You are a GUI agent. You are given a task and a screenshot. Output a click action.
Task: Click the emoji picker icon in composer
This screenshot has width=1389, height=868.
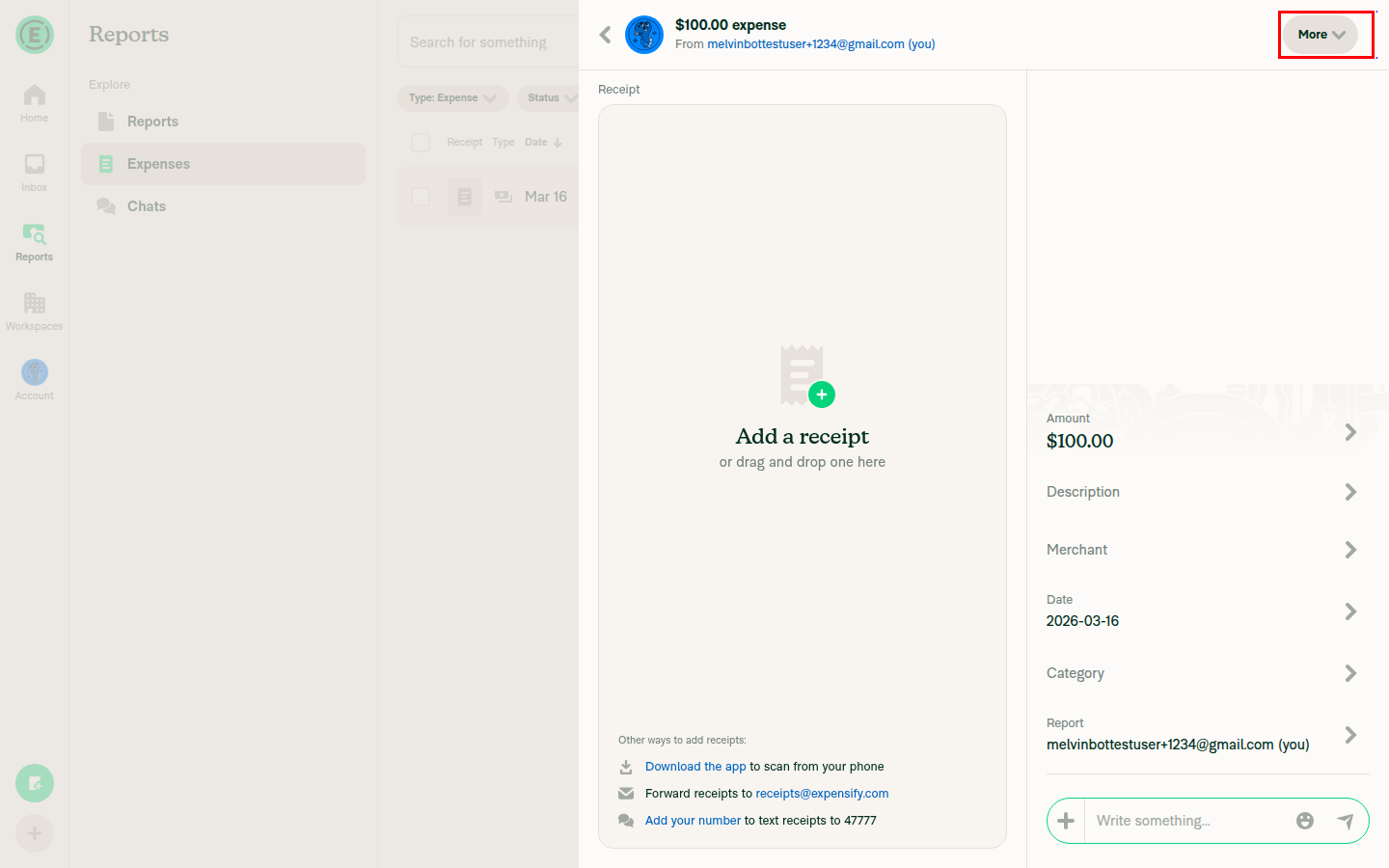(x=1304, y=821)
